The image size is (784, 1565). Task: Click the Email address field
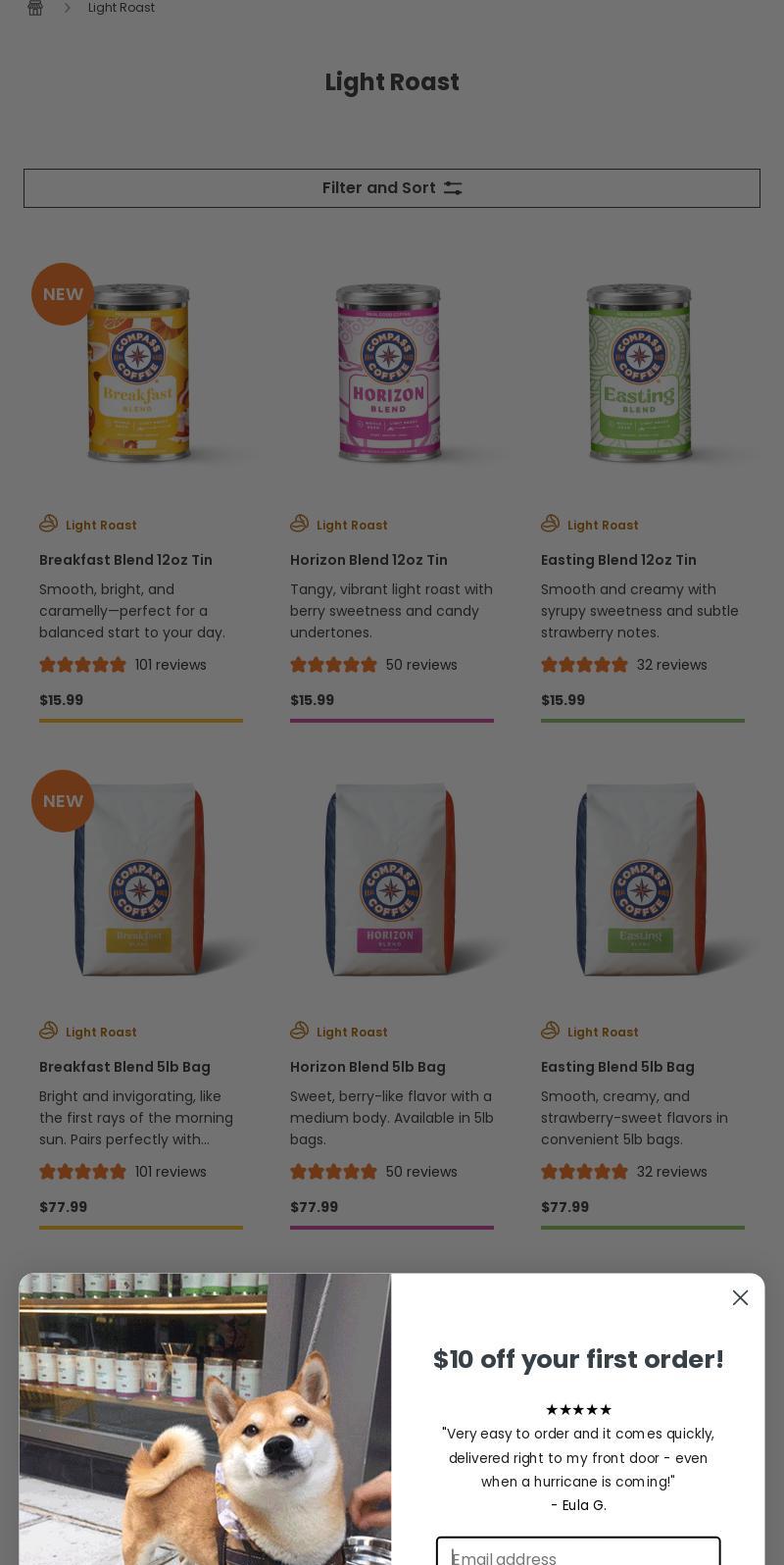(x=578, y=1553)
